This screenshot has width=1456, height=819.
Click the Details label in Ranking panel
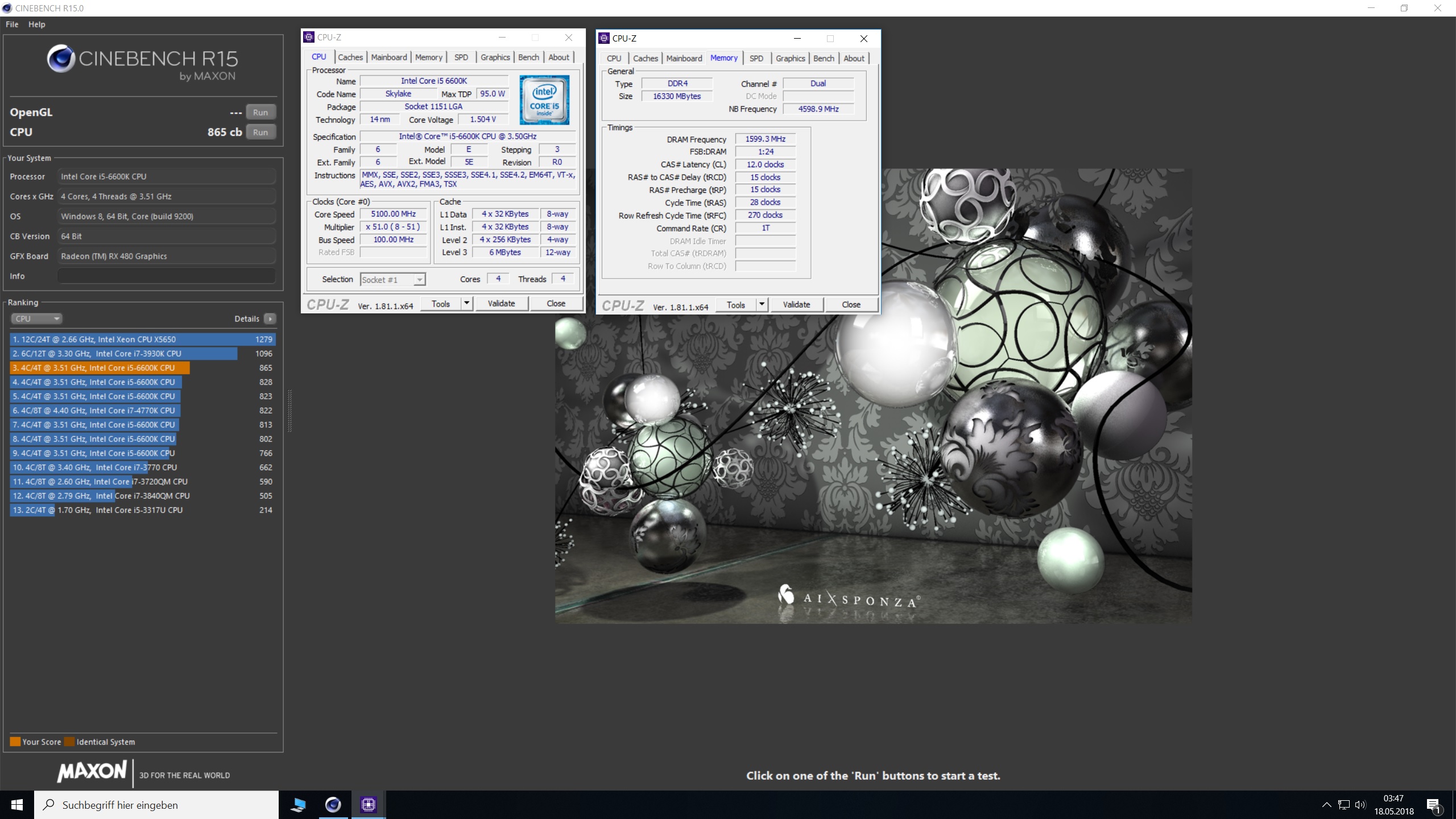247,319
